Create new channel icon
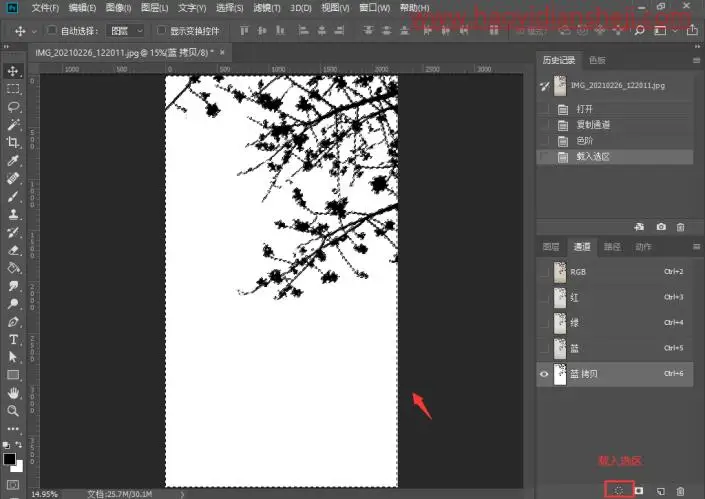Screen dimensions: 705x499 pos(660,491)
